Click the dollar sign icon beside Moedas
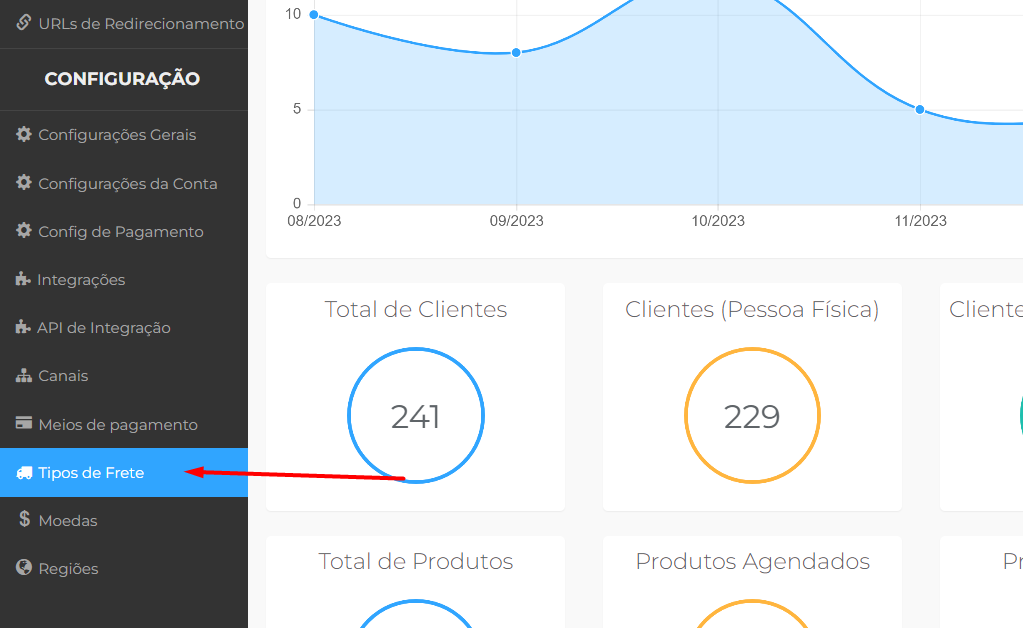1023x628 pixels. tap(25, 518)
